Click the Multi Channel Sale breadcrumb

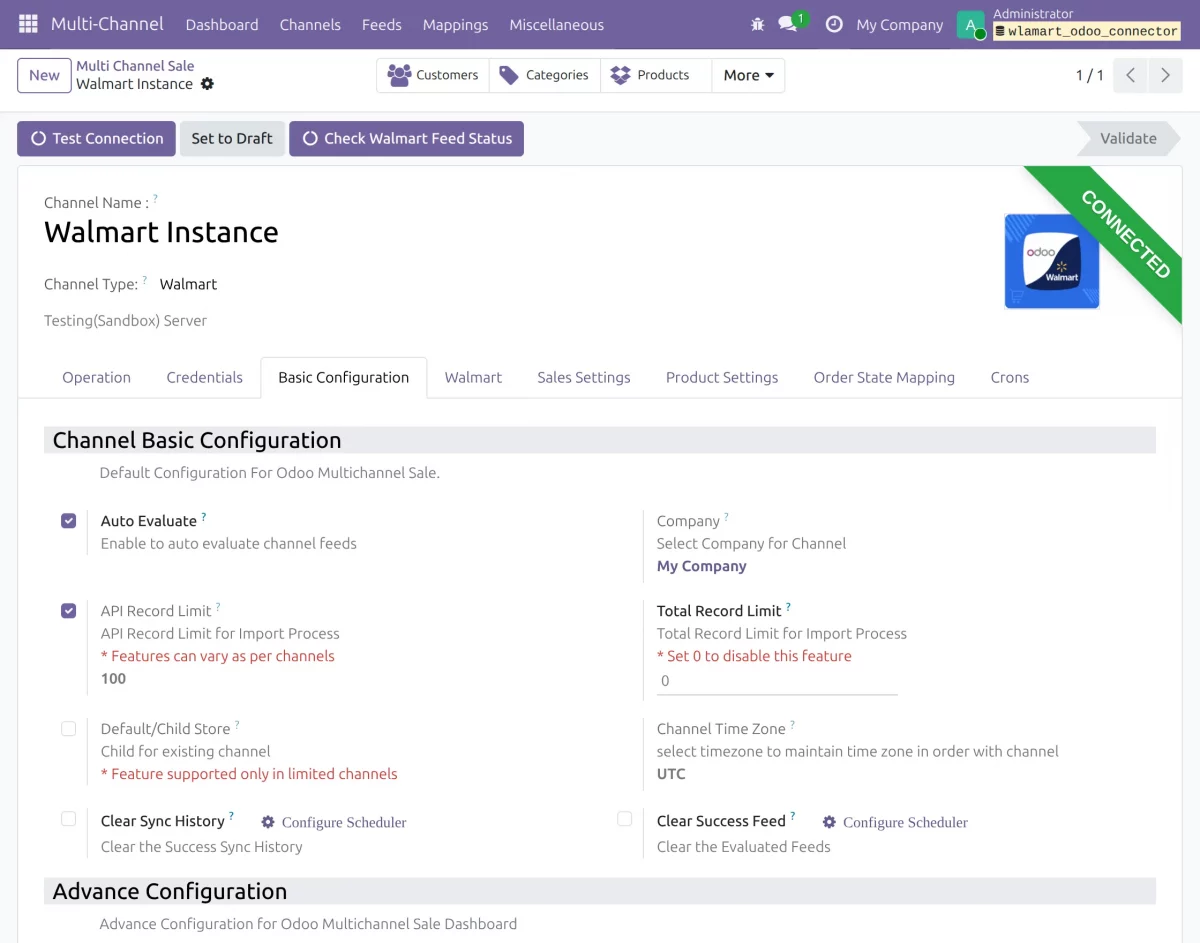[135, 66]
